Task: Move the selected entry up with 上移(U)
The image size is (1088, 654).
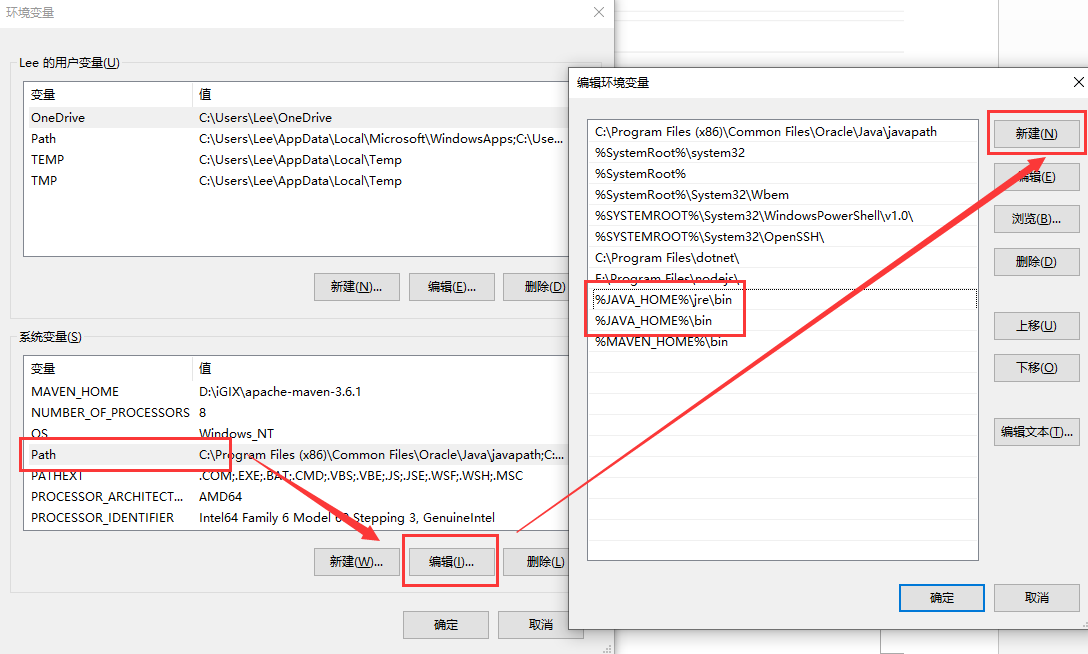Action: [1036, 325]
